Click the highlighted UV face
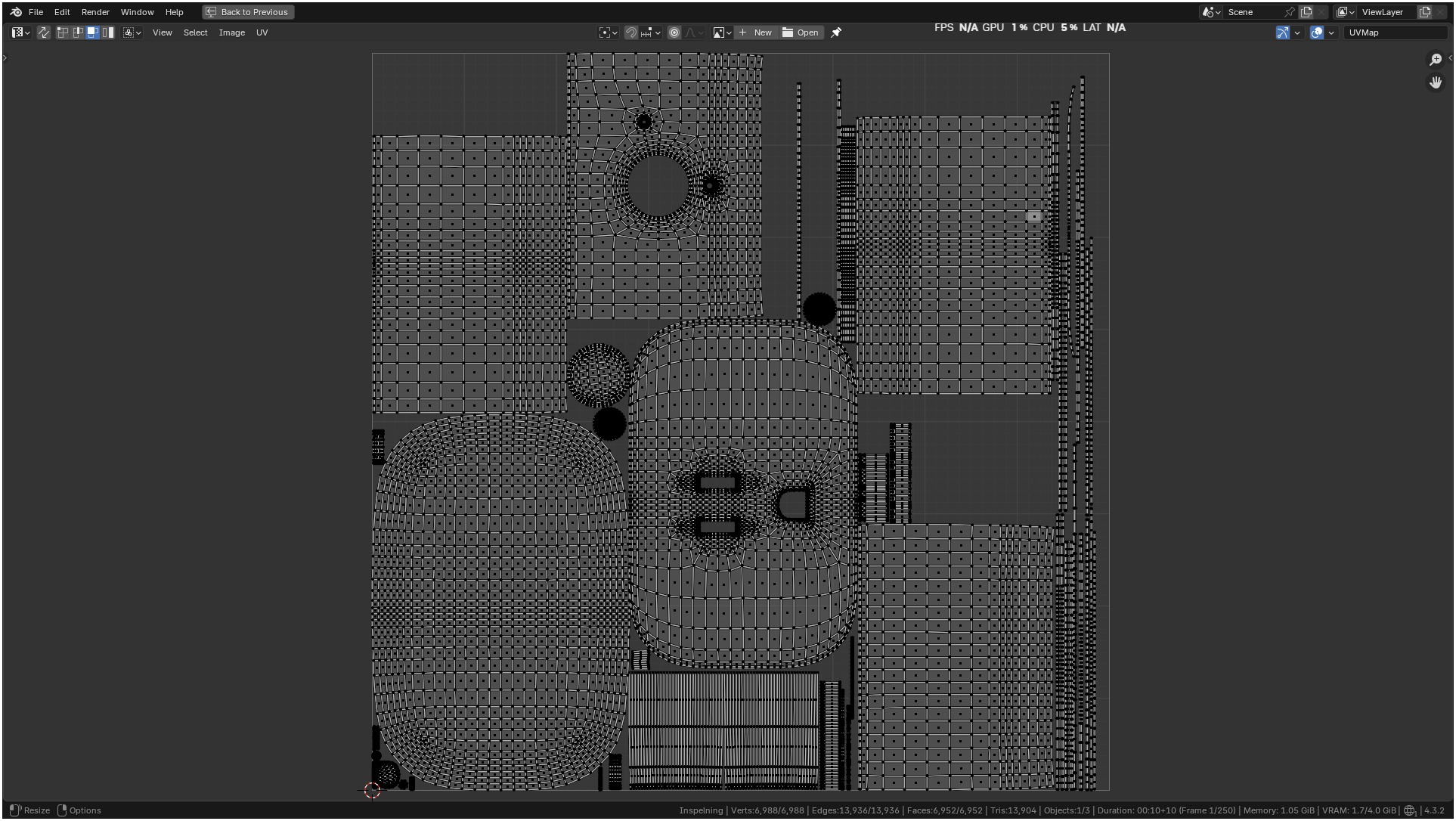Image resolution: width=1456 pixels, height=821 pixels. click(x=1034, y=216)
